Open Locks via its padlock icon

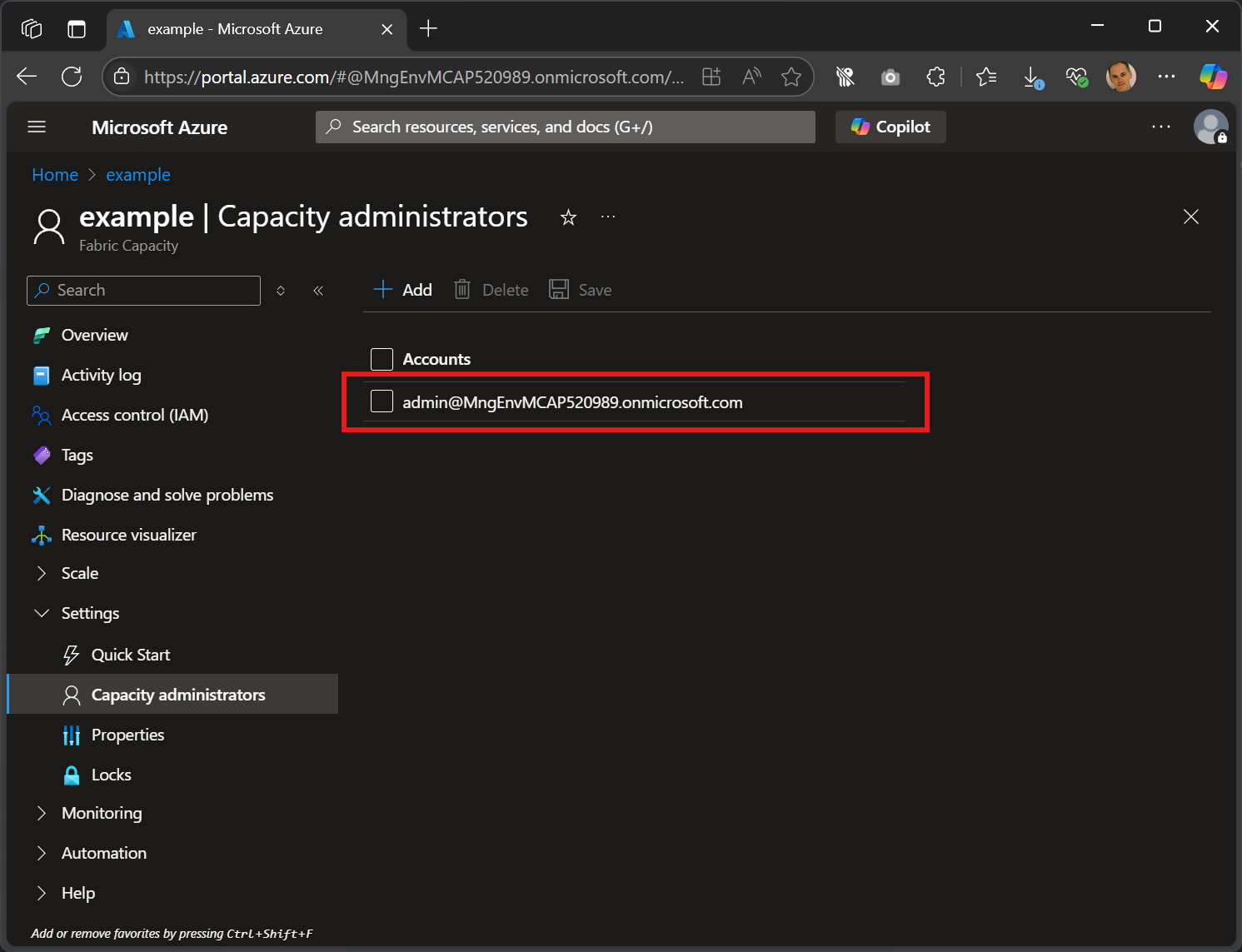point(72,774)
